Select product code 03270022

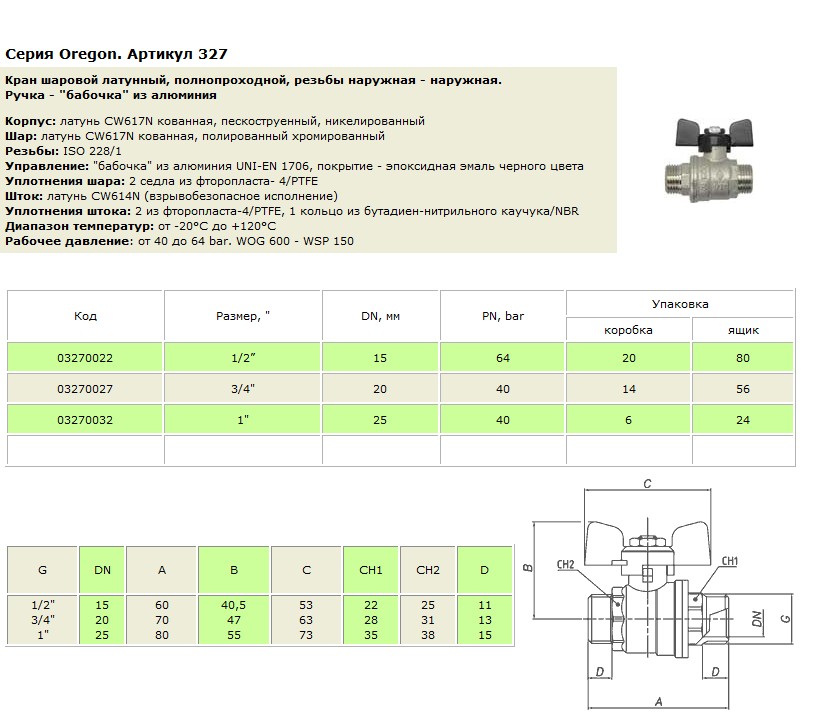(x=86, y=358)
